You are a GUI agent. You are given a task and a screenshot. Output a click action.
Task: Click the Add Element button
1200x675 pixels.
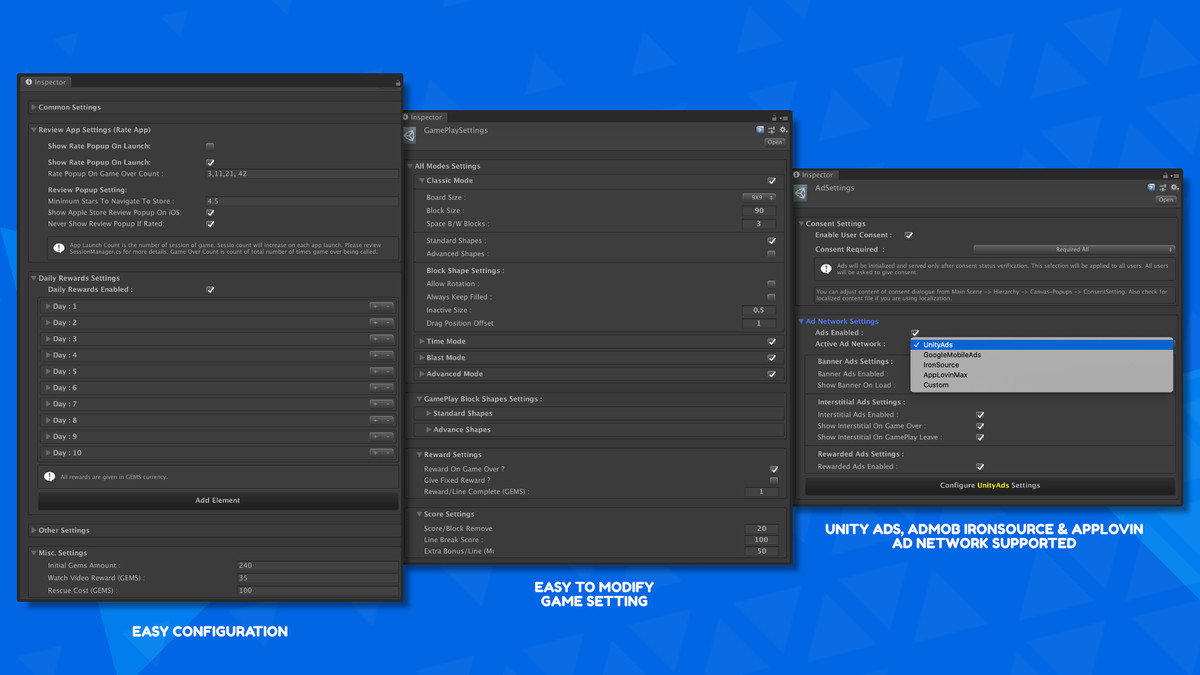coord(218,500)
